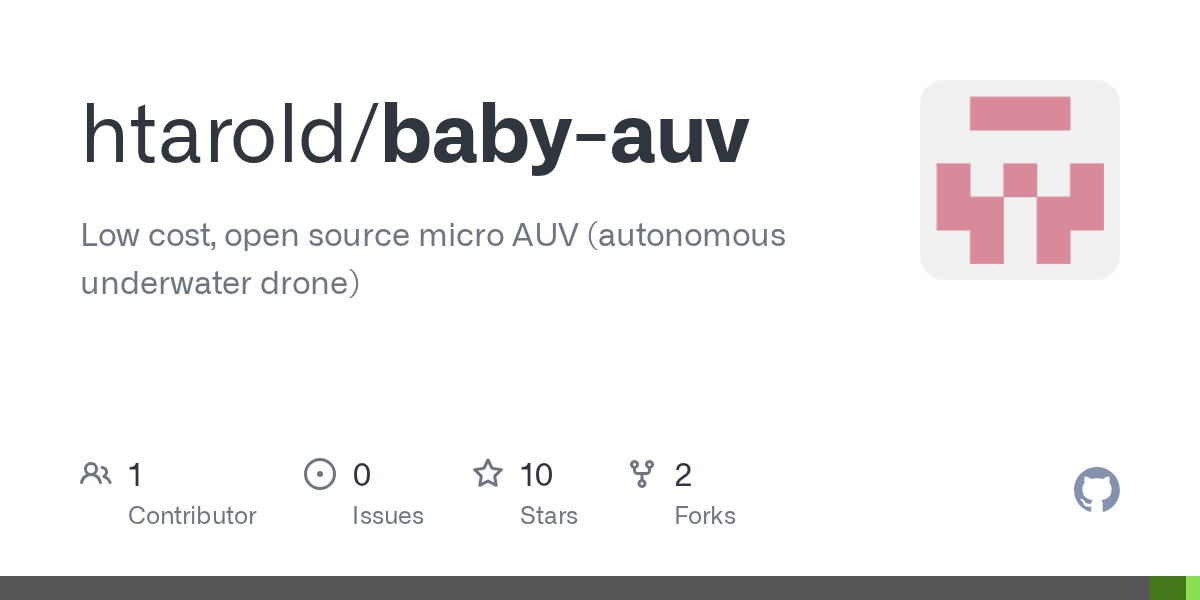Click the fork icon
Screen dimensions: 1200x600
click(642, 474)
